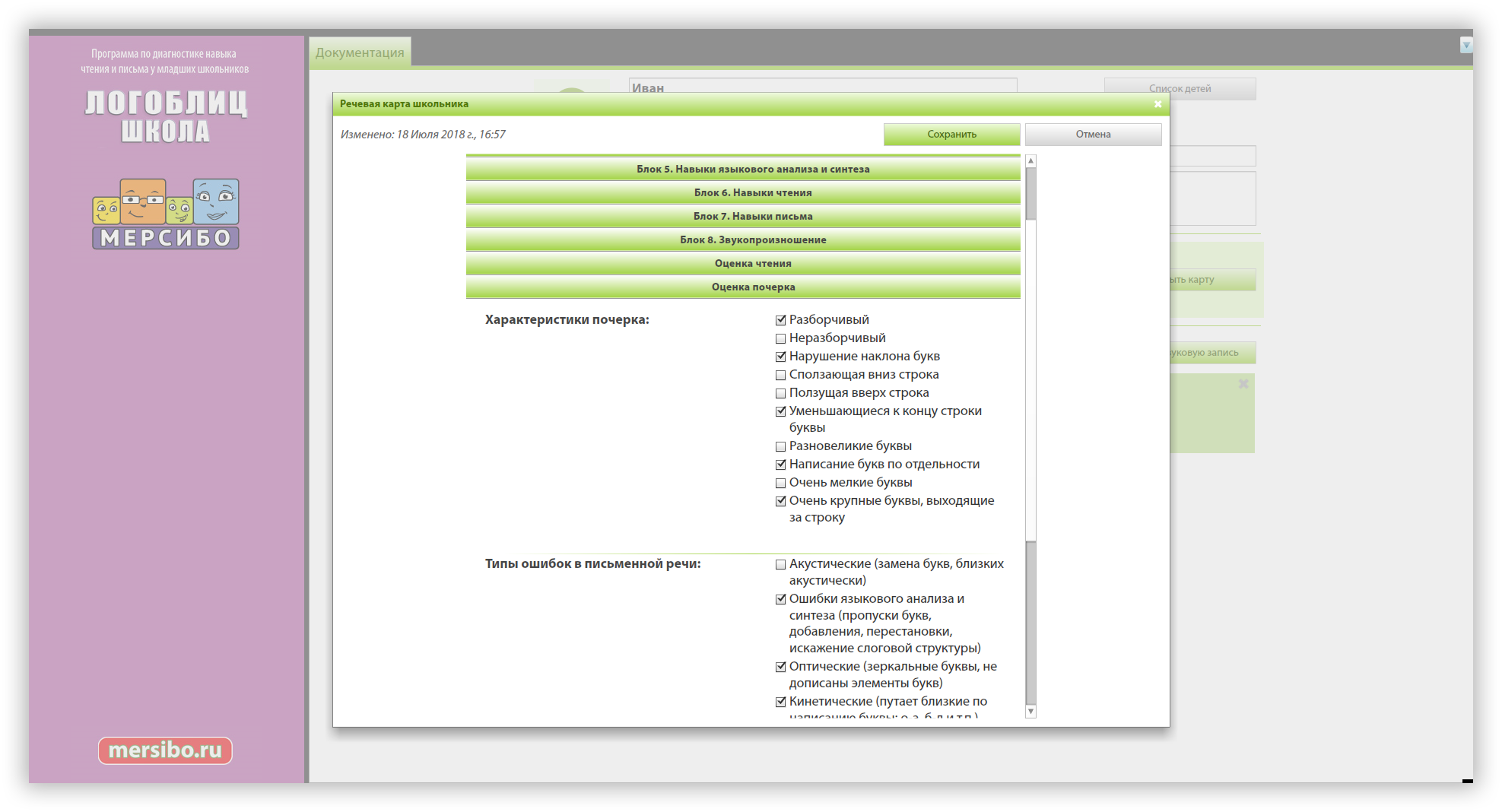Click the dropdown arrow icon at top right

click(x=1465, y=46)
